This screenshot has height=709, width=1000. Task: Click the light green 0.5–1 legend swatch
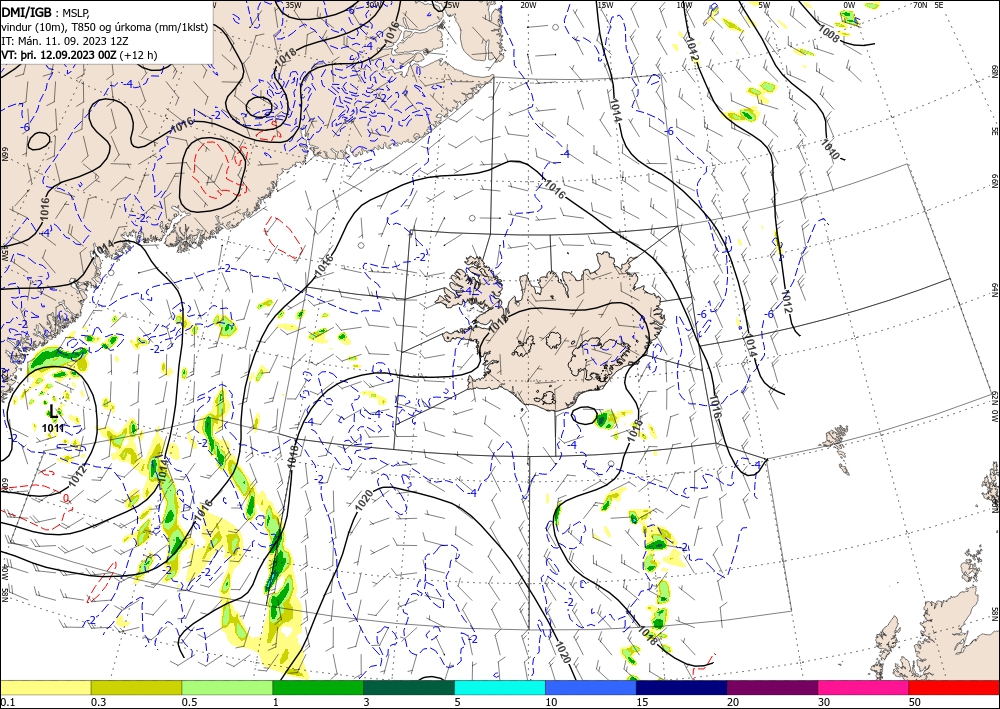click(227, 687)
